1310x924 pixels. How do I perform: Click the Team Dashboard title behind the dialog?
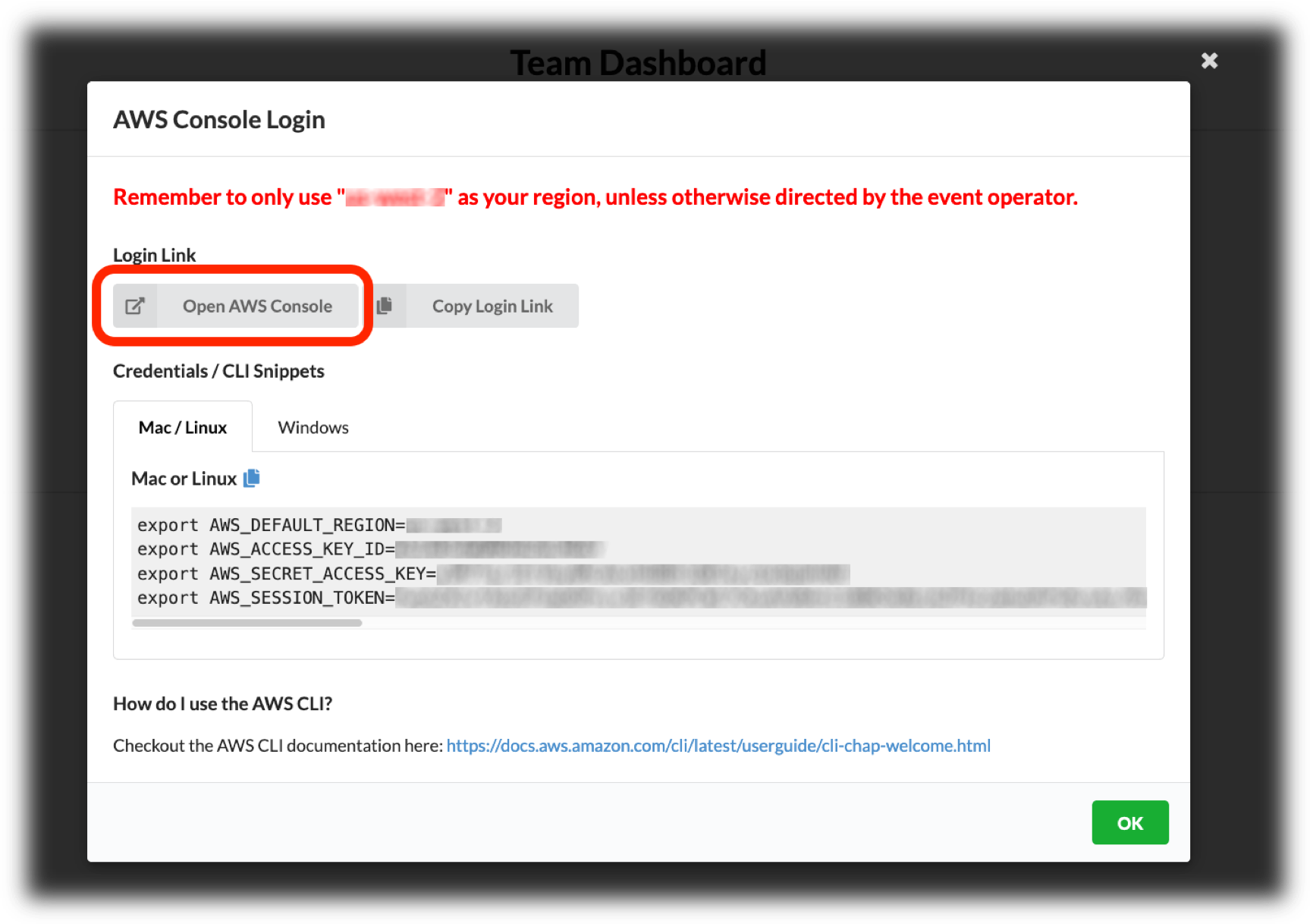[638, 63]
